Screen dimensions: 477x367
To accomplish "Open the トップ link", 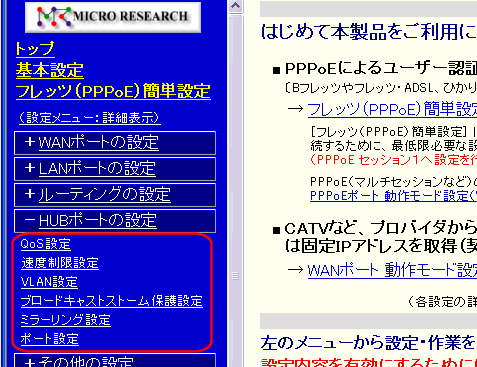I will [x=35, y=49].
